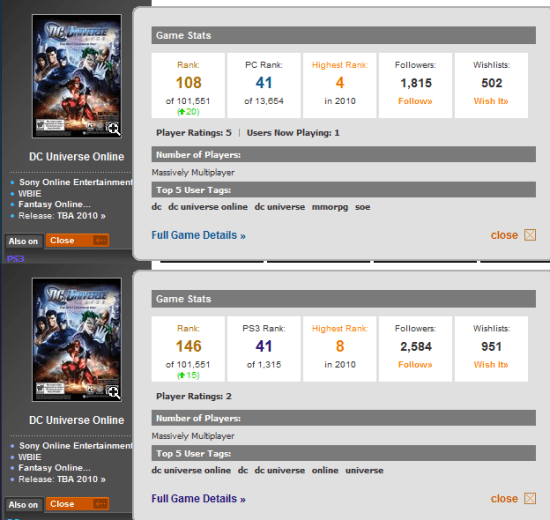Screen dimensions: 550x520
Task: Click top close text link in stats panel
Action: (x=504, y=235)
